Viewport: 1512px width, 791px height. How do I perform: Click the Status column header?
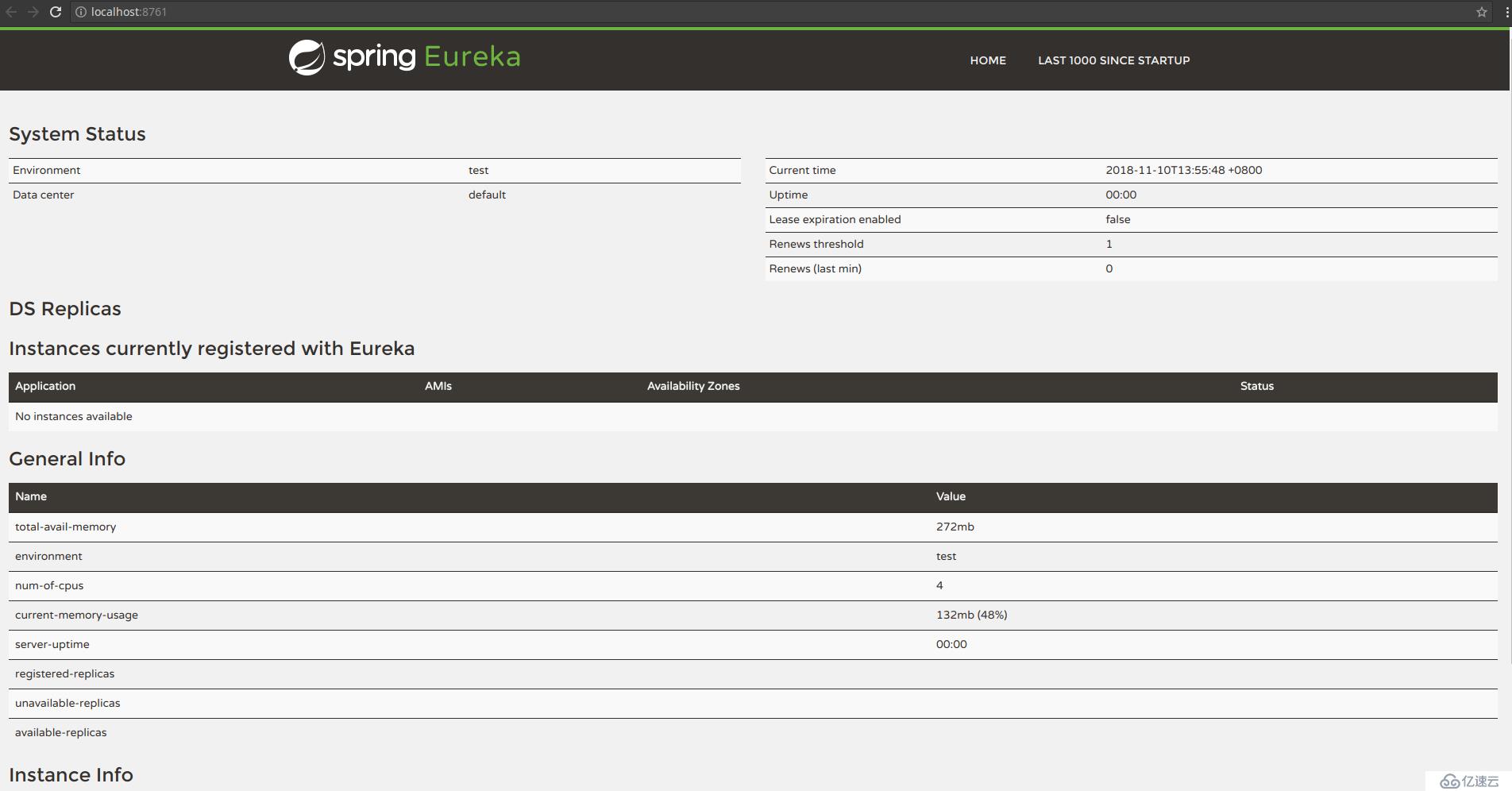pyautogui.click(x=1257, y=386)
